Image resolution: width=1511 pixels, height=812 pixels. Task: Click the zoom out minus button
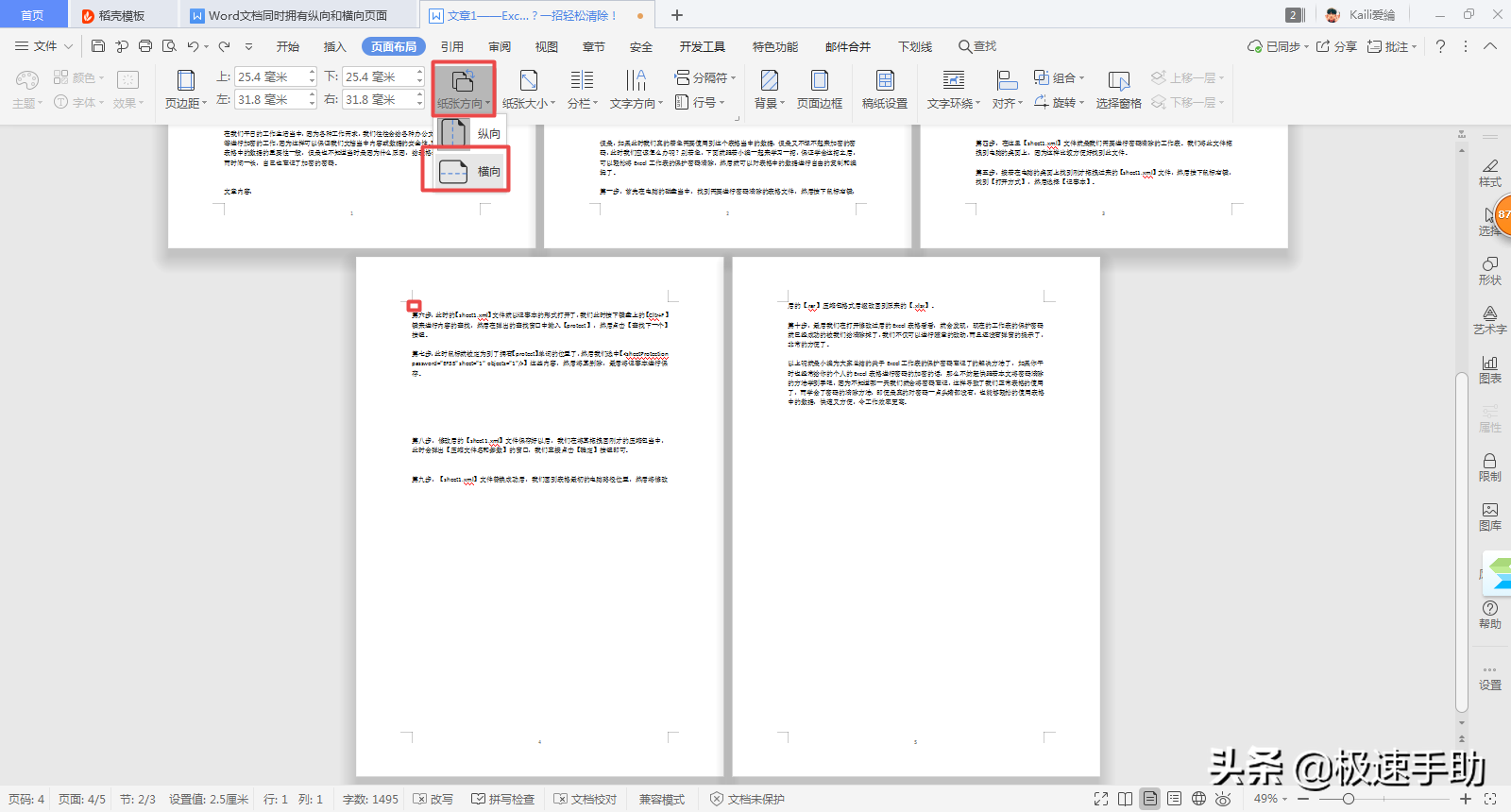1303,799
